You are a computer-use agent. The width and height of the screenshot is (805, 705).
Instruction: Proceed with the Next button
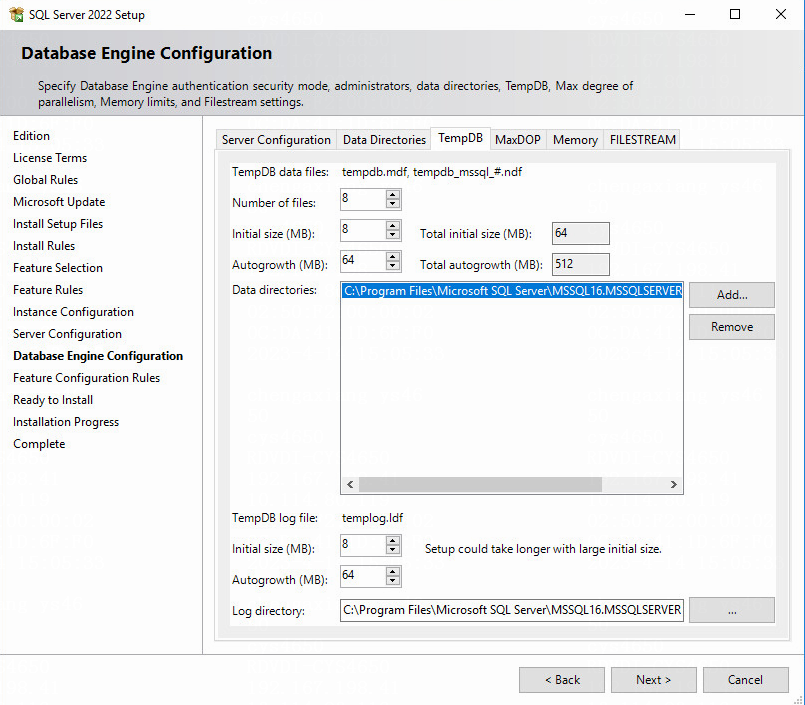654,680
